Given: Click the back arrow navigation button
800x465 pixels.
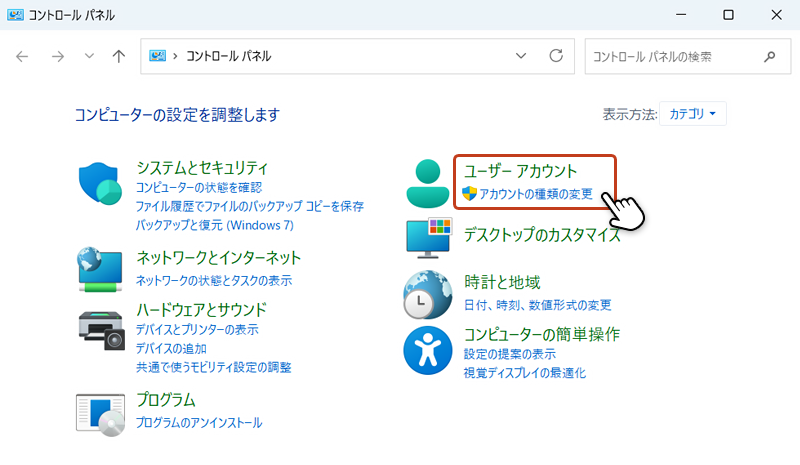Looking at the screenshot, I should click(22, 56).
